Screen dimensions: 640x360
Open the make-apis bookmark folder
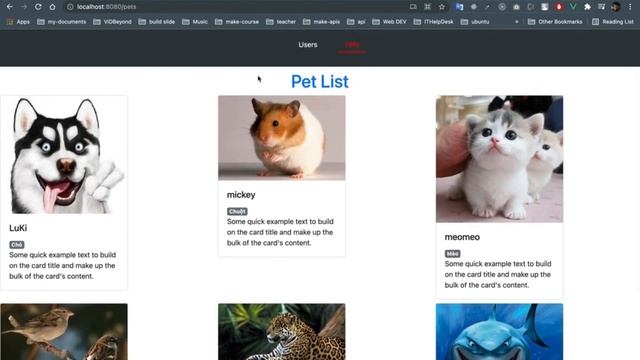tap(322, 22)
